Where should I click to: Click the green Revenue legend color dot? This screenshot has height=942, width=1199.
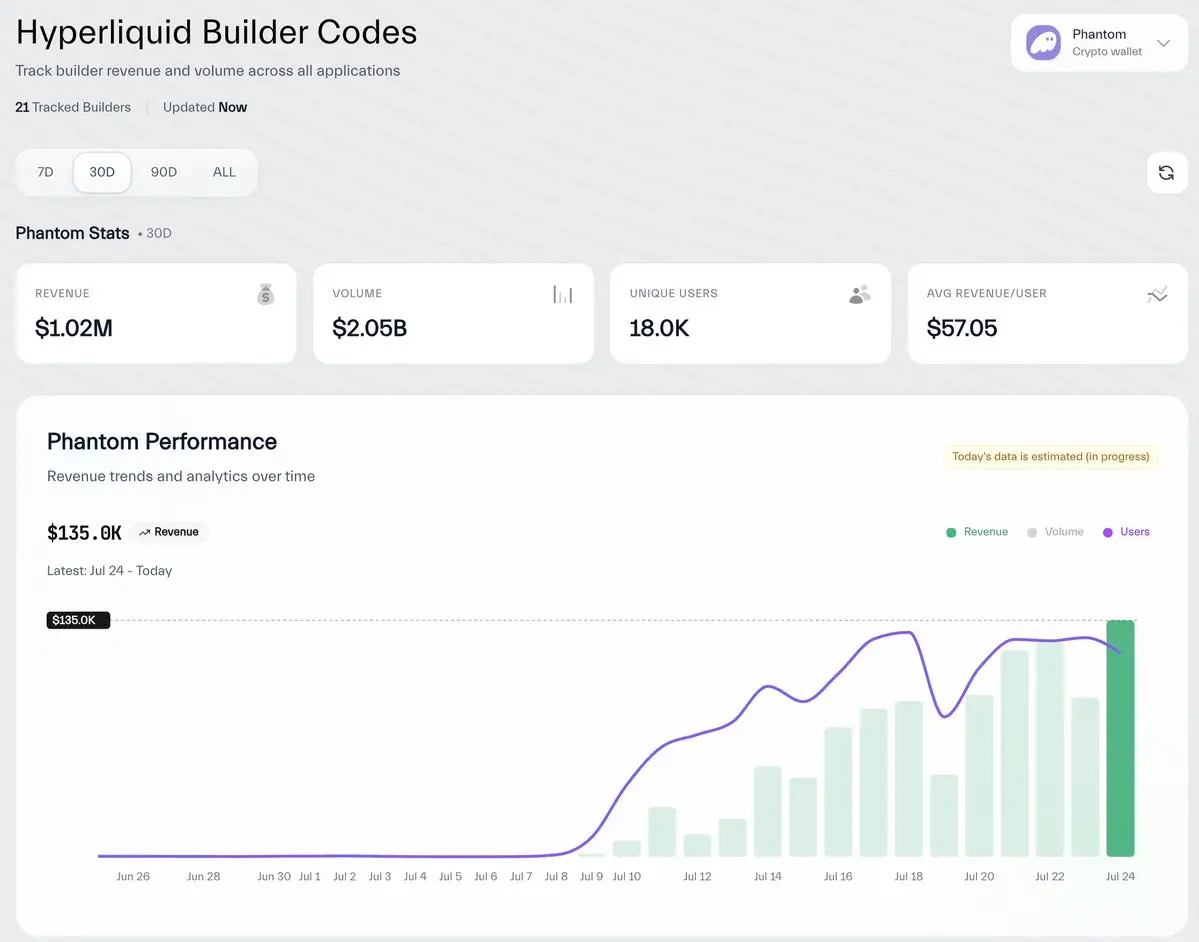click(x=951, y=532)
